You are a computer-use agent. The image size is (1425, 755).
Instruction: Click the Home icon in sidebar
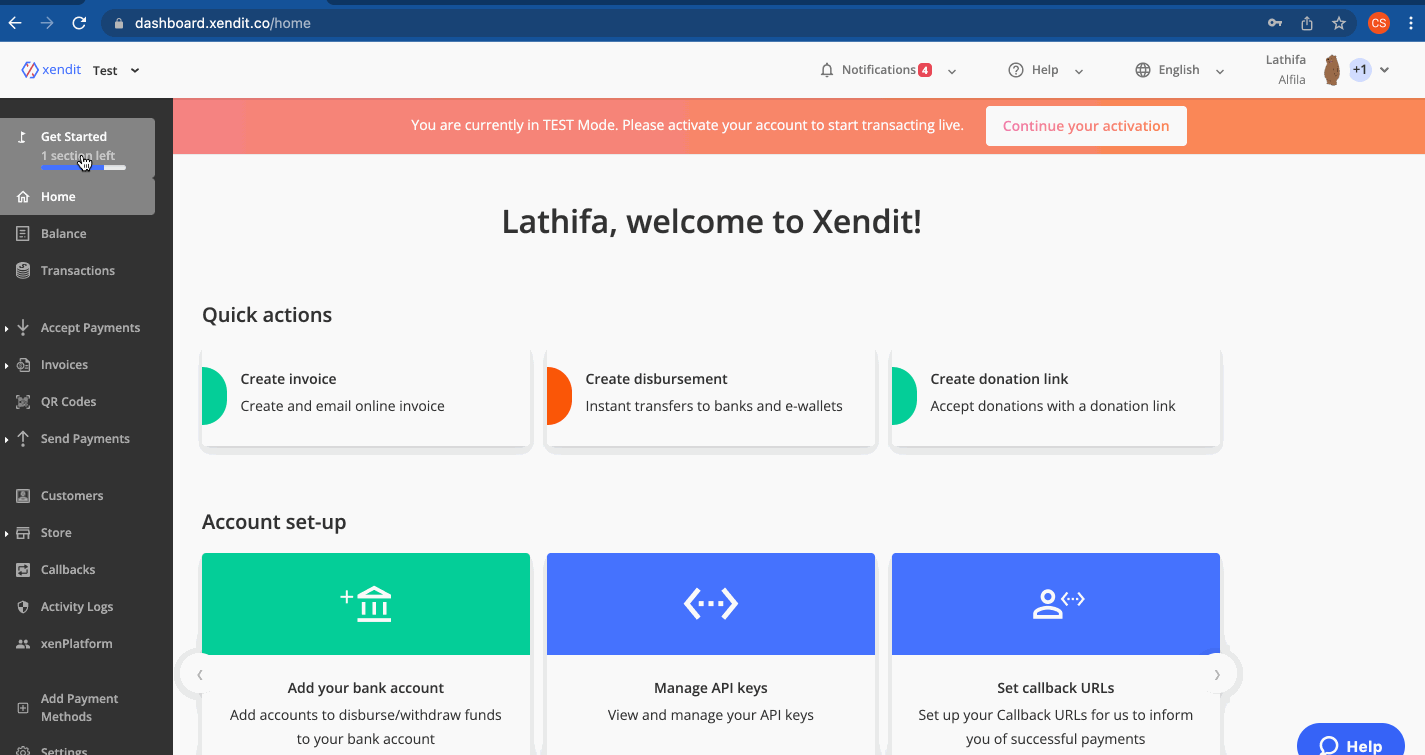(23, 197)
